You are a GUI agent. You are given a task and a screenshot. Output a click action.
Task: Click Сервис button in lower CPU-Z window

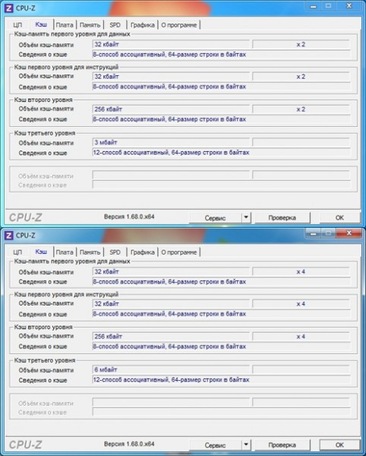(x=215, y=445)
